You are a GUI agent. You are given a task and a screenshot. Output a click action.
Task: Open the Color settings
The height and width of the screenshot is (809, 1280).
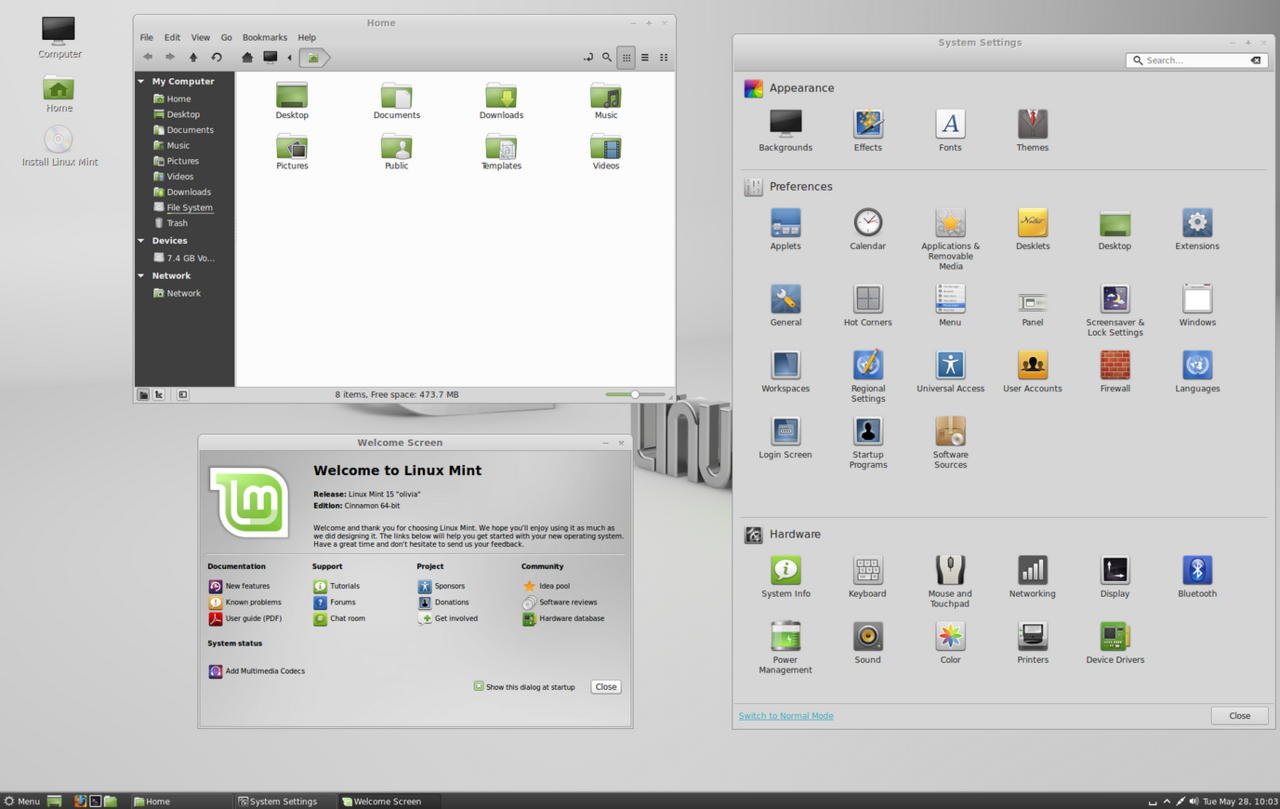950,642
